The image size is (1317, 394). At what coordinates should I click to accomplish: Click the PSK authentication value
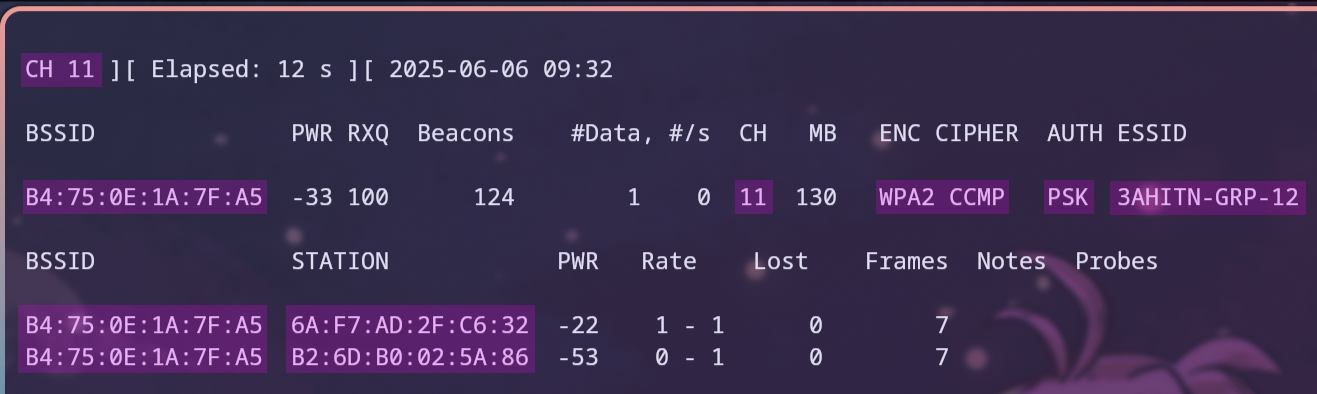click(1068, 198)
